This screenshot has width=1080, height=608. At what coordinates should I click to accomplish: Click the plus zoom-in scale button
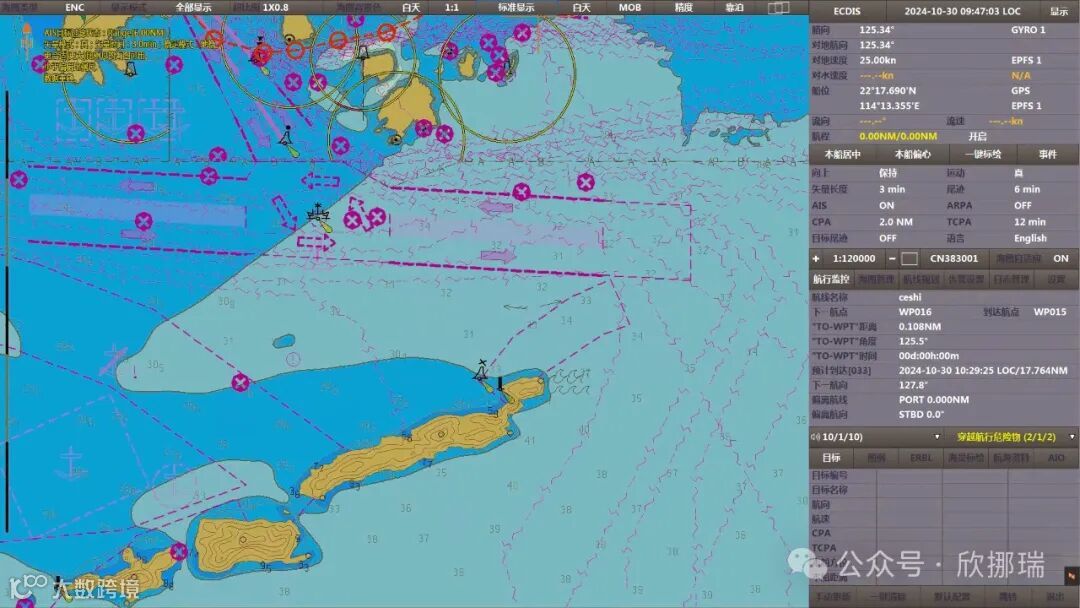(816, 259)
